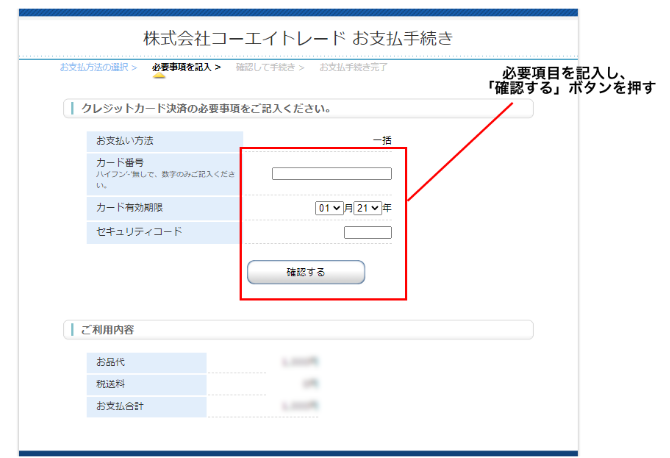Click the ご利用内容 section heading
The image size is (670, 458).
point(107,330)
